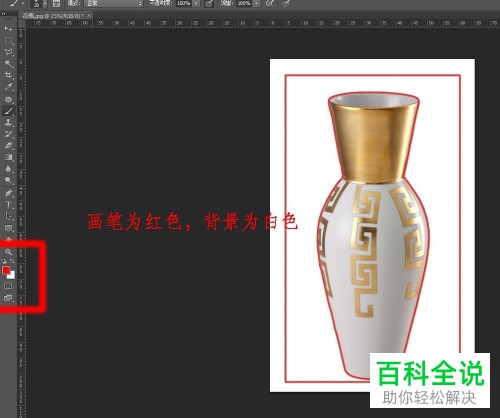Select the Horizontal Type tool
500x418 pixels.
pyautogui.click(x=8, y=205)
